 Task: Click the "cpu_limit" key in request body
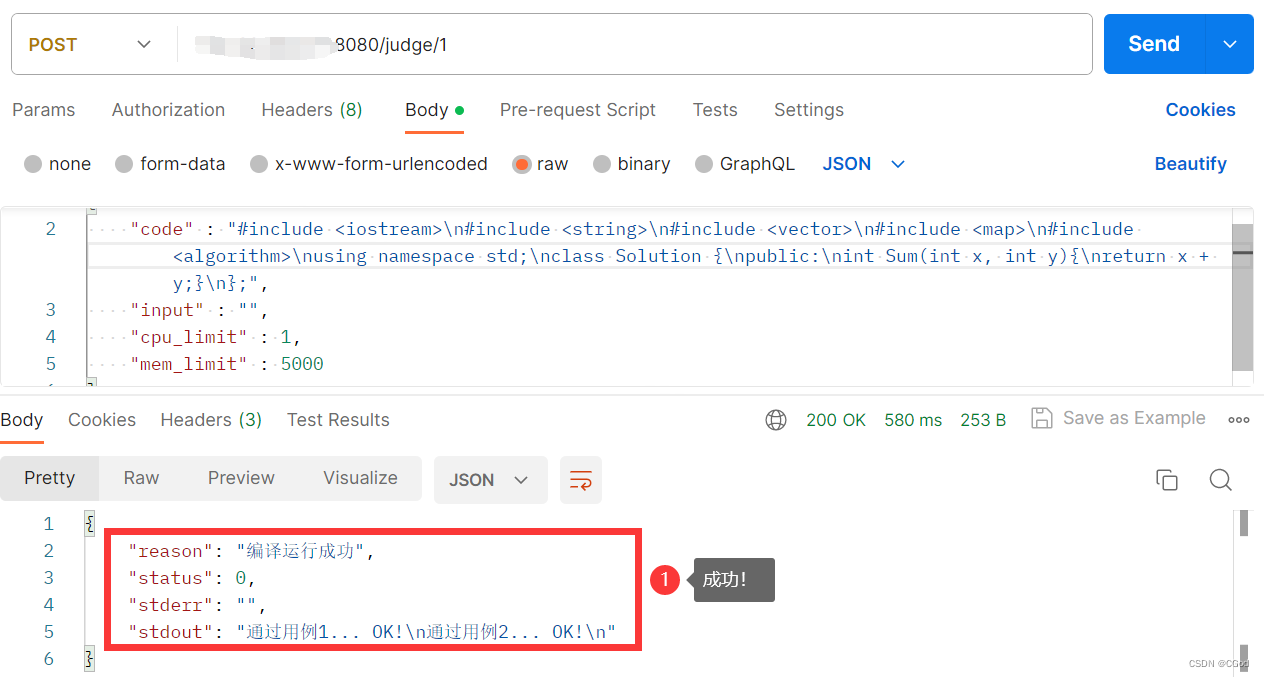tap(188, 337)
